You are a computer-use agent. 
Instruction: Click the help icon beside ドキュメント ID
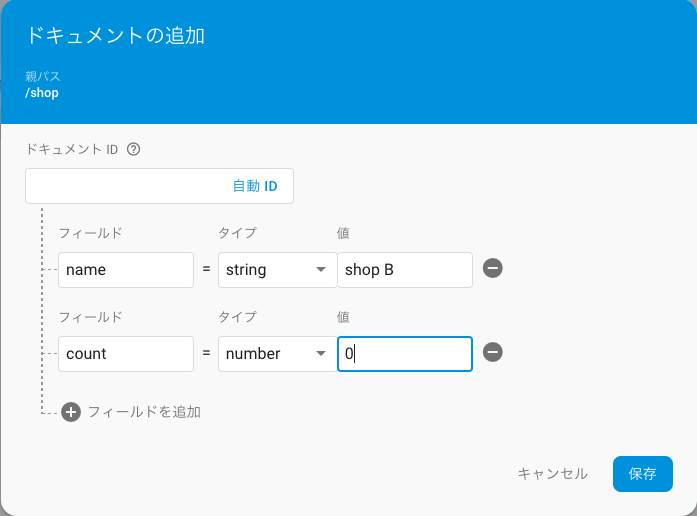(x=133, y=149)
